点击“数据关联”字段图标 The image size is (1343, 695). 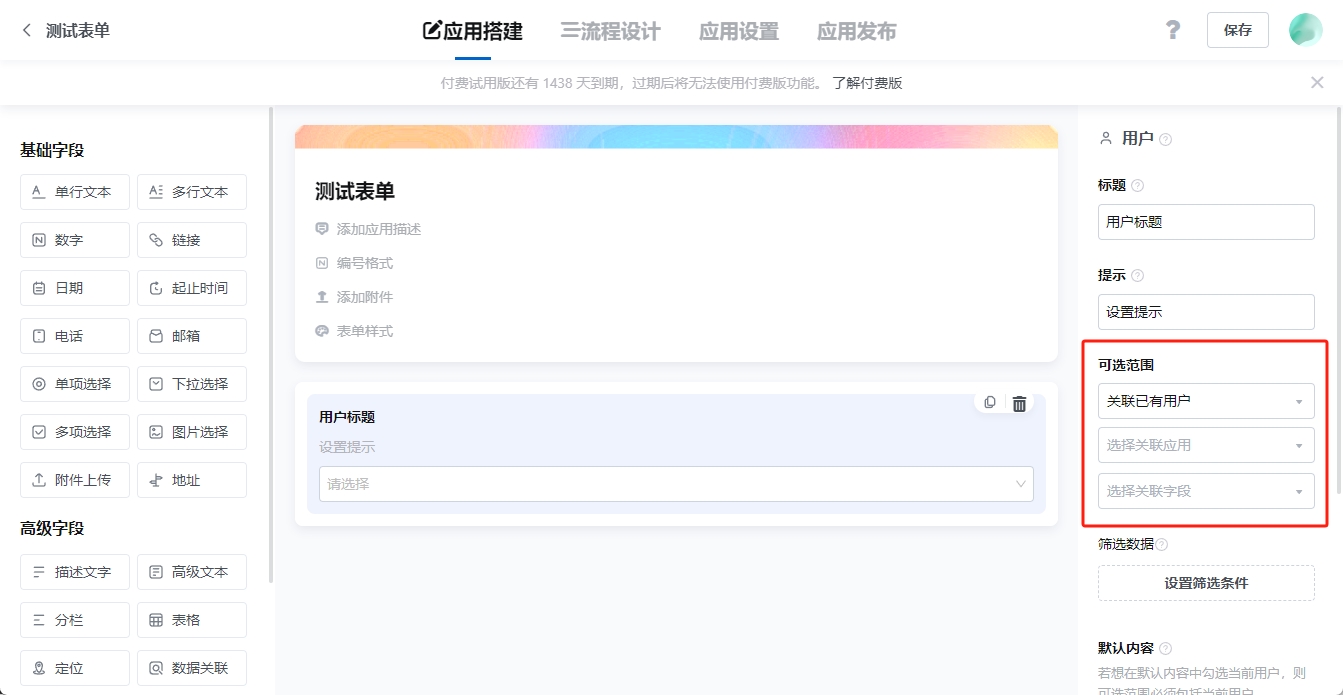pos(191,667)
